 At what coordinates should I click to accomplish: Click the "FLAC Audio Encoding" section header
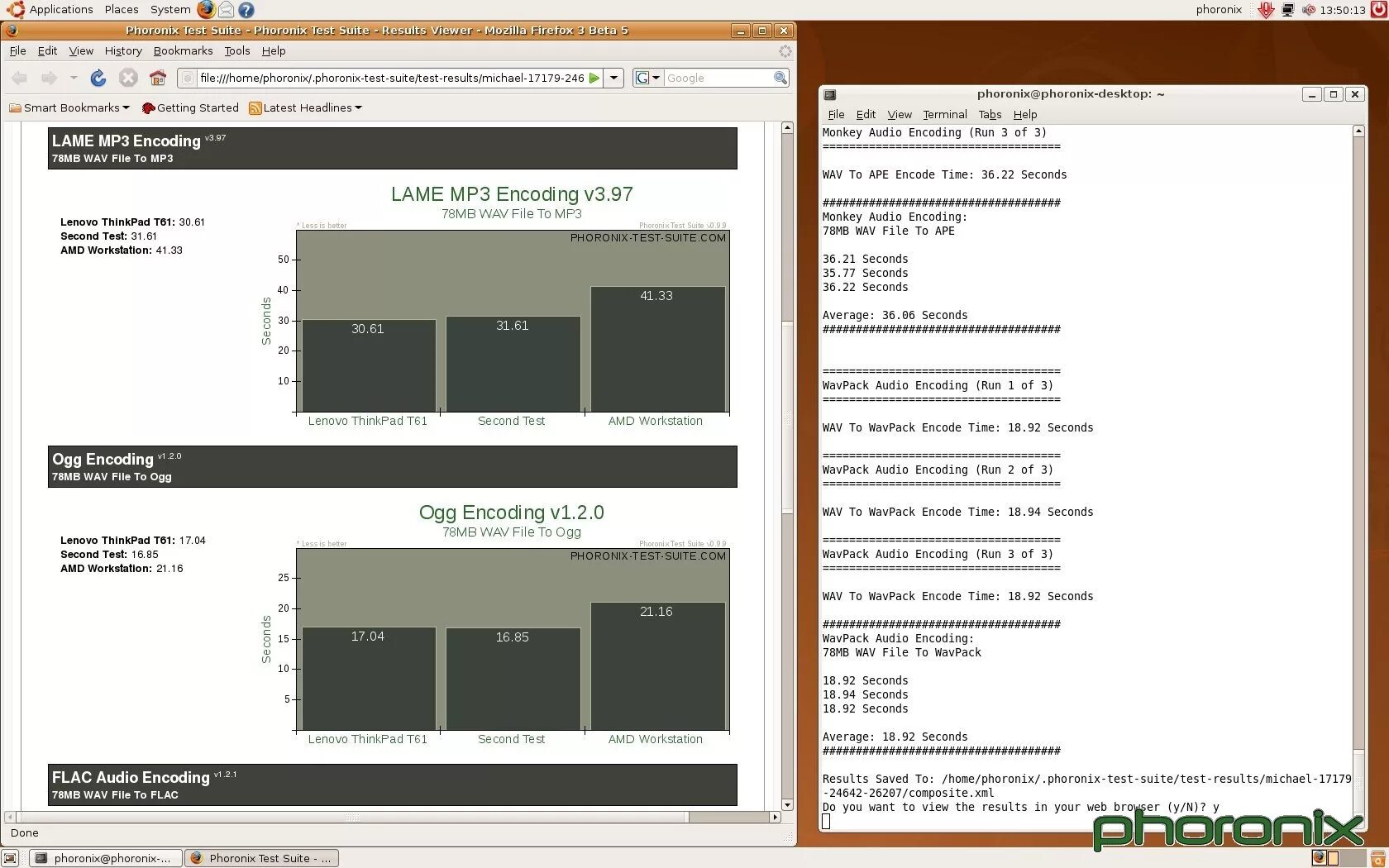click(392, 785)
